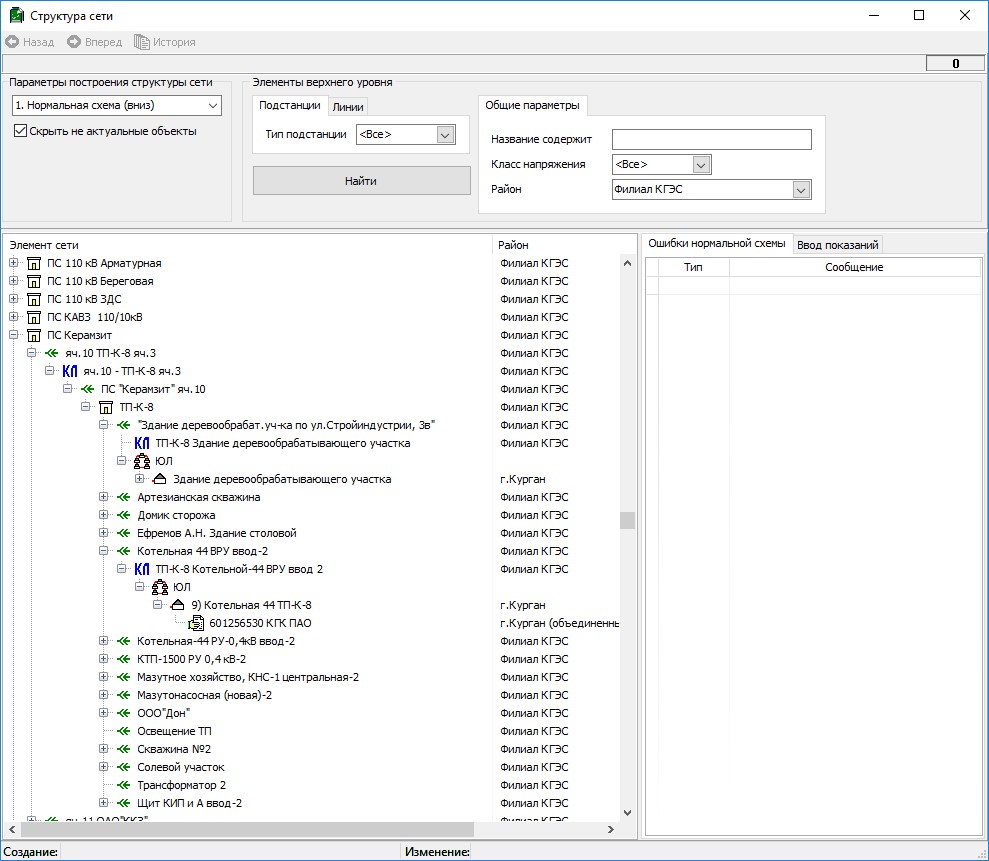Click the ЮЛ group icon above Здание деревообрабатывающего участка
This screenshot has height=861, width=989.
(142, 461)
